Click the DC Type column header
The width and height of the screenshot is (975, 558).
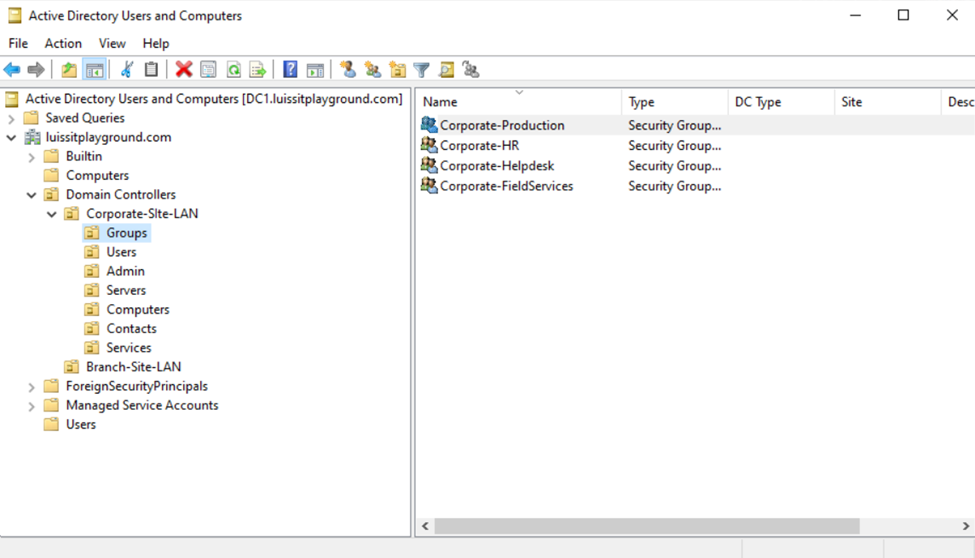point(781,102)
